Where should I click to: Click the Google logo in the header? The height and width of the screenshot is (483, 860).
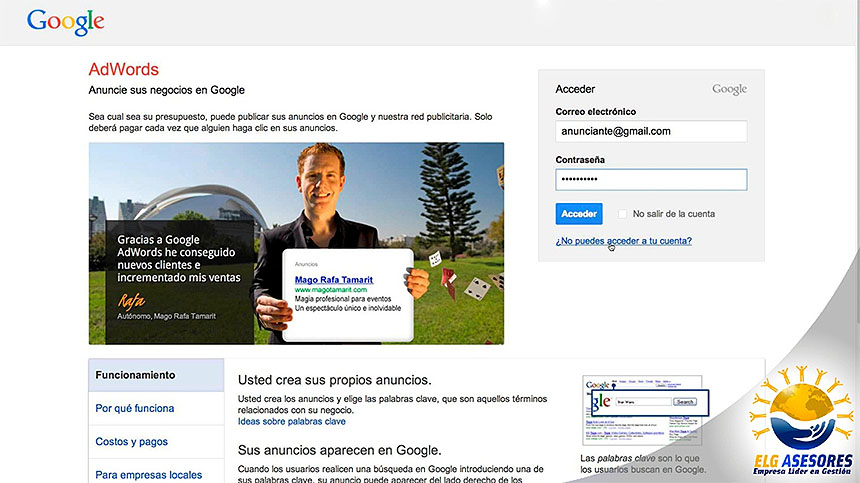(x=66, y=22)
